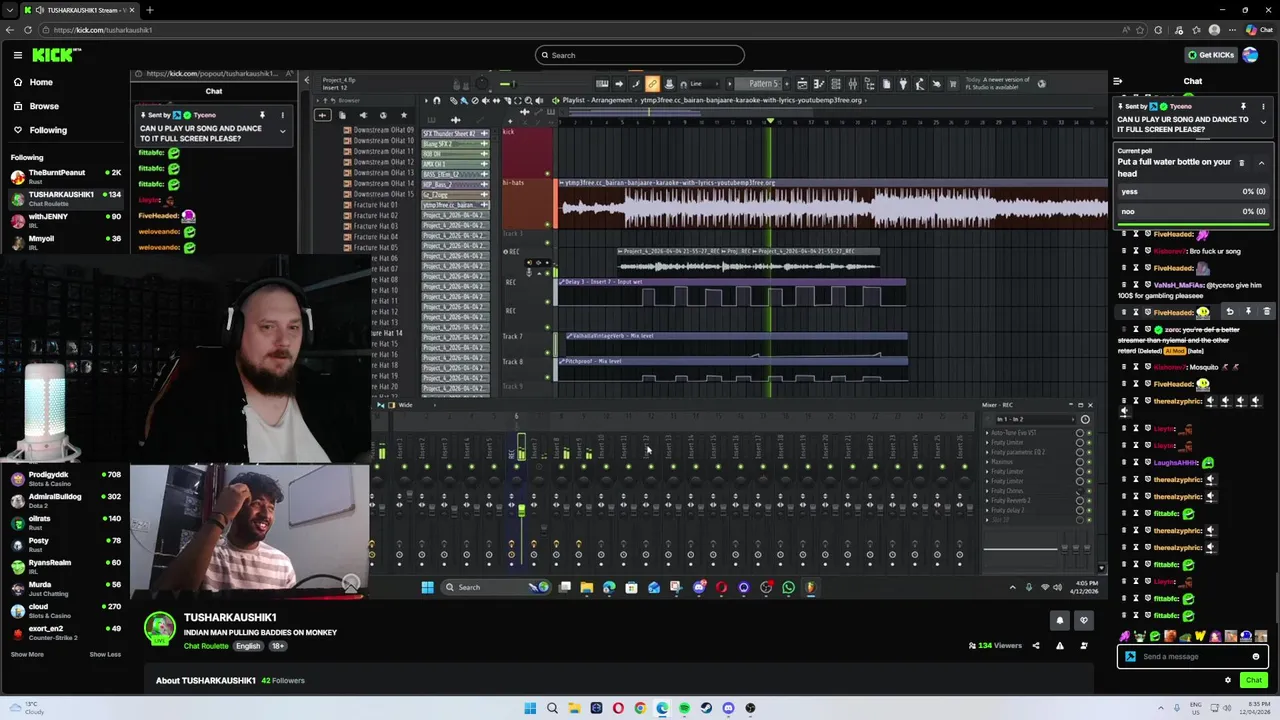1280x720 pixels.
Task: Open browser settings three-dot menu
Action: click(1233, 30)
